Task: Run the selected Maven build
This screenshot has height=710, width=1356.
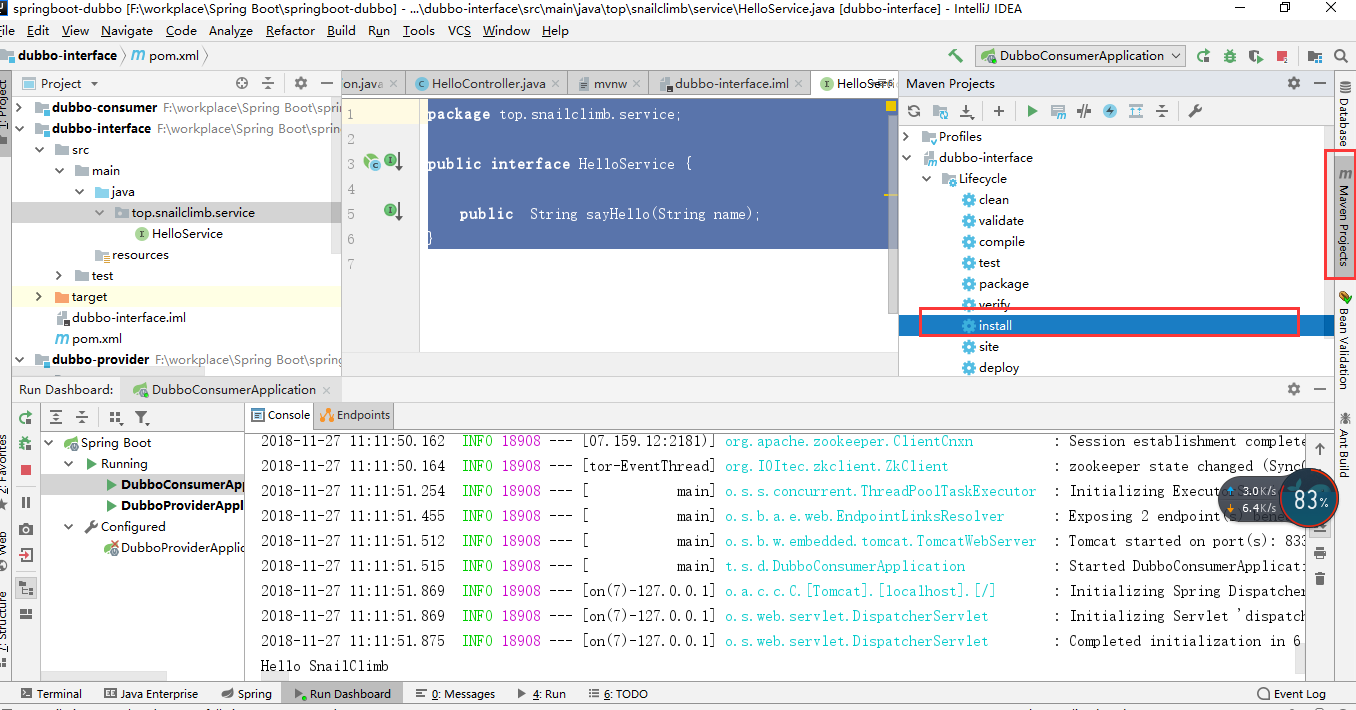Action: point(1032,111)
